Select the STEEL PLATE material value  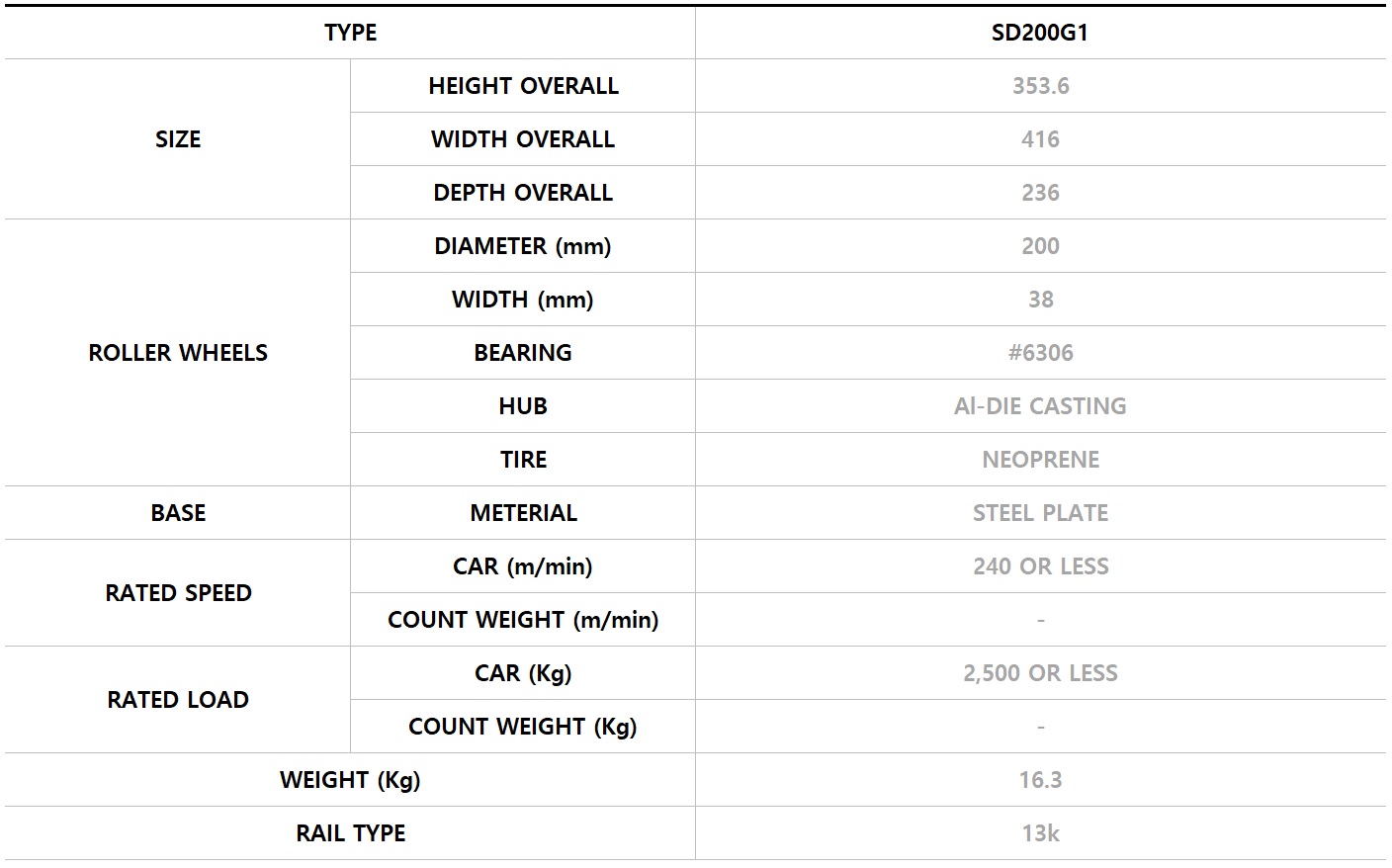1040,513
